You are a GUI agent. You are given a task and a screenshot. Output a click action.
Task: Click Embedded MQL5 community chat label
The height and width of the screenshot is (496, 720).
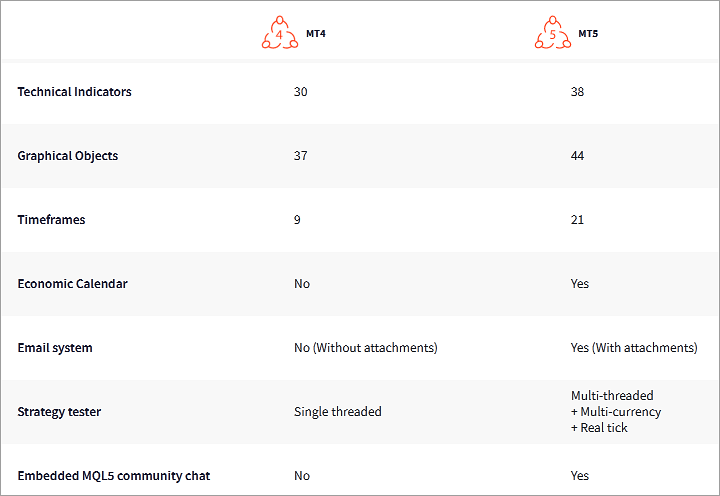tap(114, 476)
